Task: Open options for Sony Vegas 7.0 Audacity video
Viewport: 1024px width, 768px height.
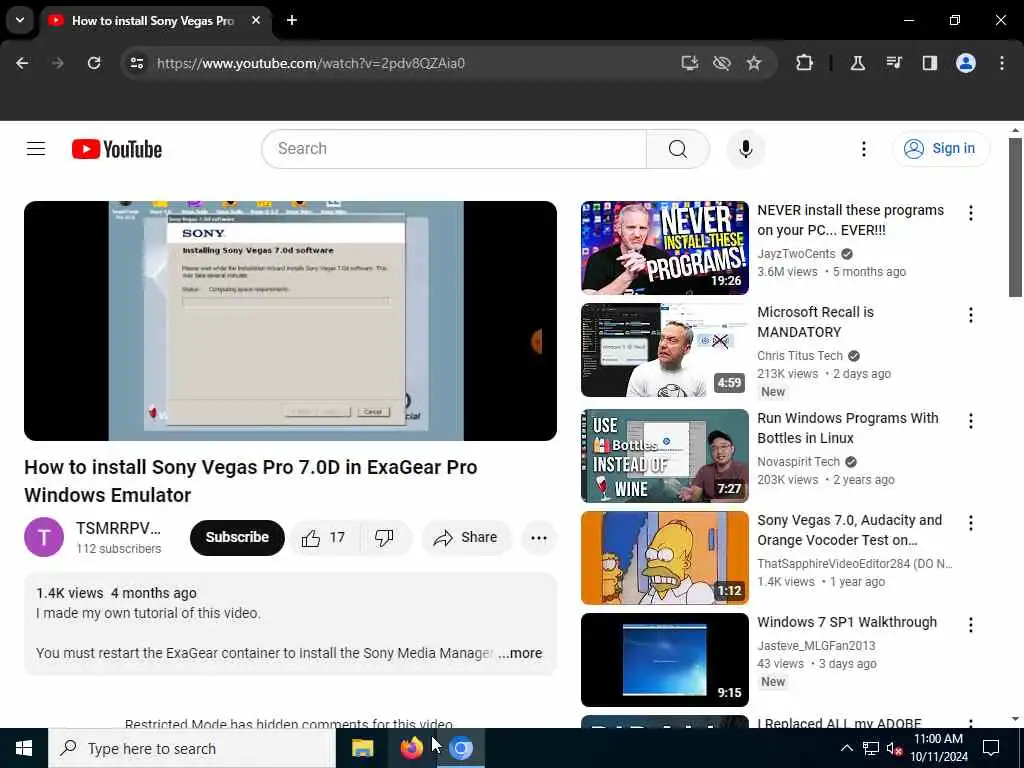Action: tap(970, 523)
